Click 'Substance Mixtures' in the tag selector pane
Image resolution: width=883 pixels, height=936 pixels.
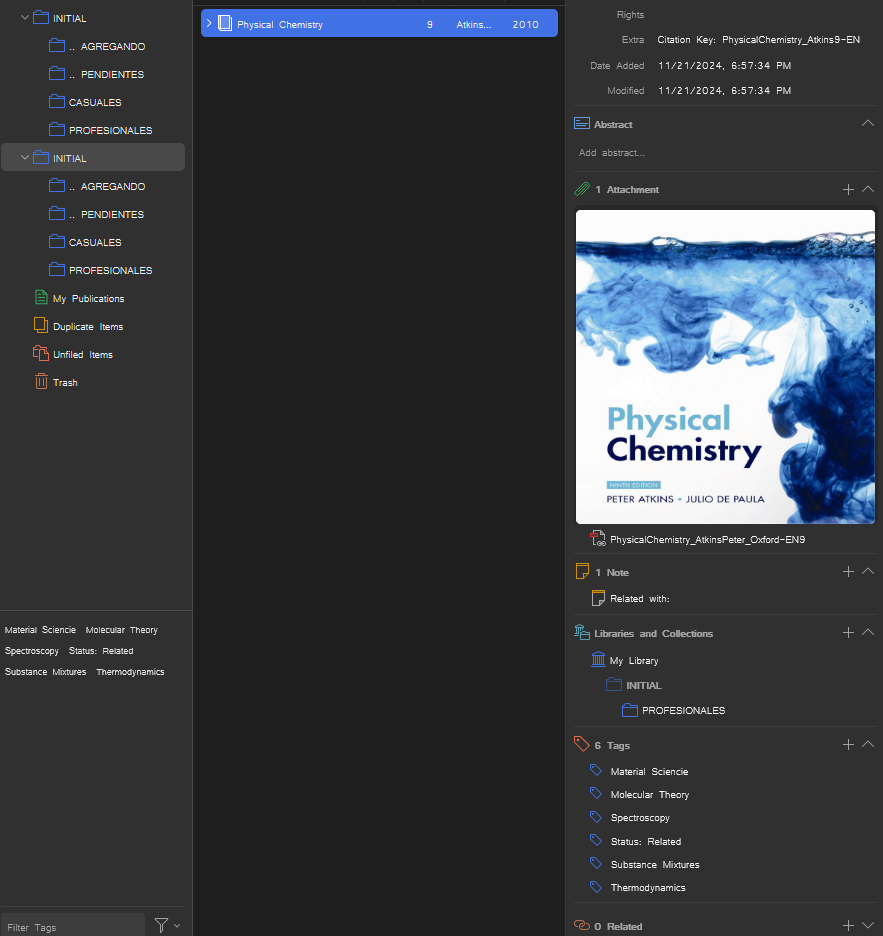point(45,672)
